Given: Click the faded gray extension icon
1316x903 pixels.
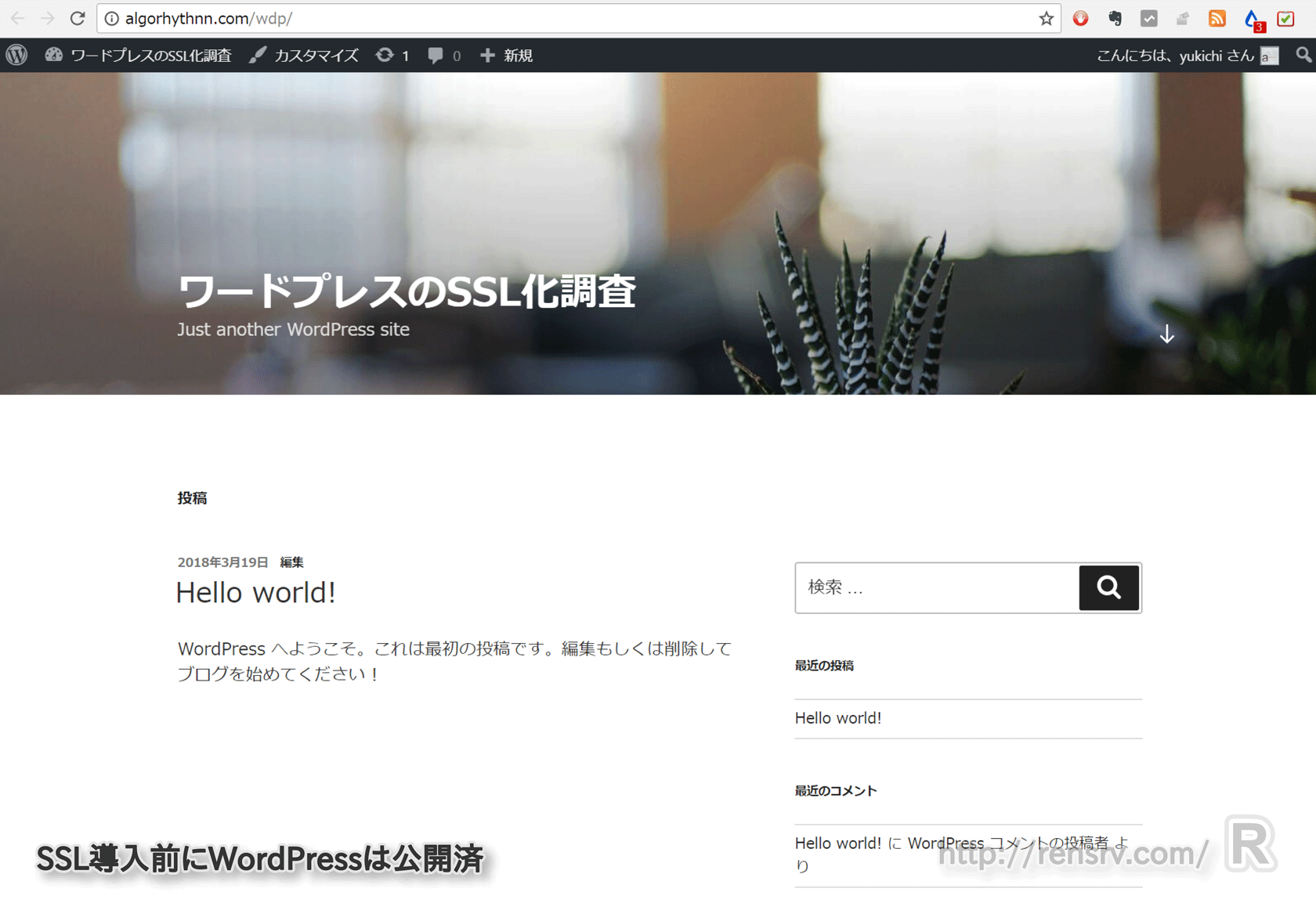Looking at the screenshot, I should click(1183, 19).
